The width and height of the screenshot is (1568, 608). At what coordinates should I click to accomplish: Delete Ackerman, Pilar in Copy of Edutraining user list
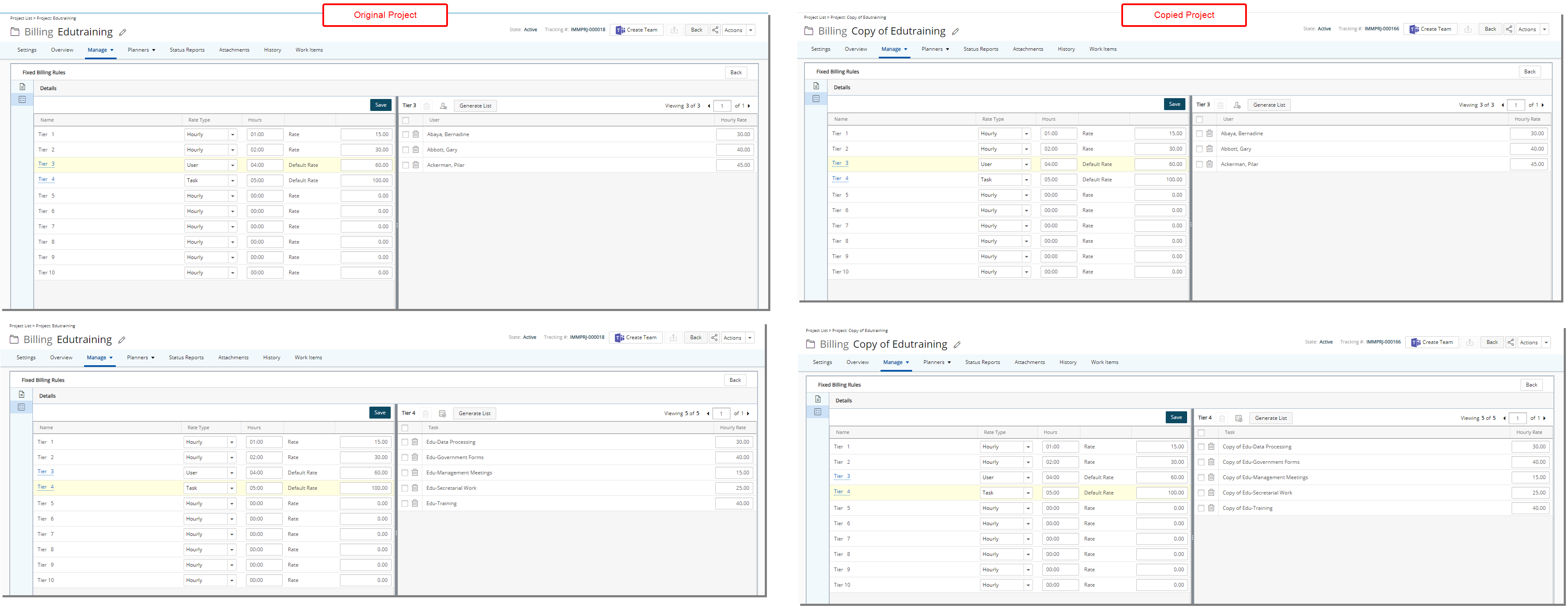click(1209, 164)
